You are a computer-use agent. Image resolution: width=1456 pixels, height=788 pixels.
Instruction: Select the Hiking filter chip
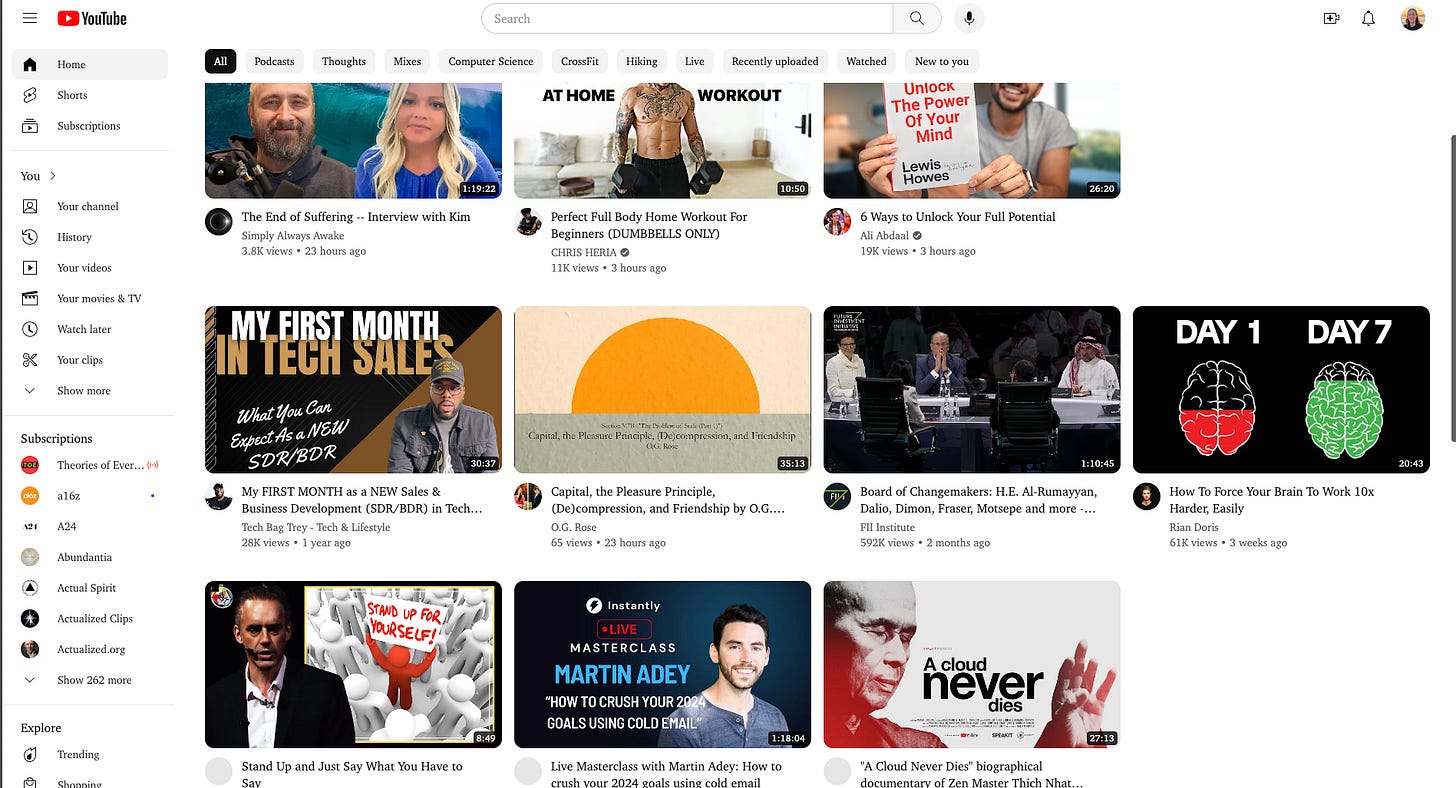tap(642, 61)
